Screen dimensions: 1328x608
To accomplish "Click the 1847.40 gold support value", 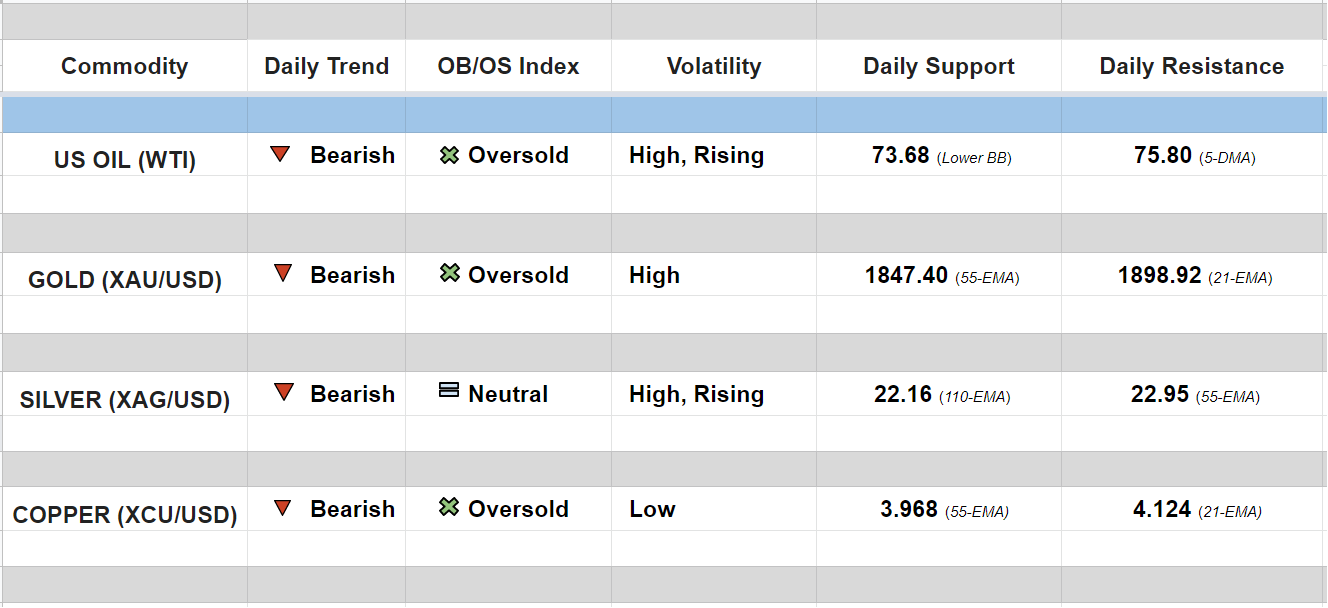I will [x=906, y=275].
